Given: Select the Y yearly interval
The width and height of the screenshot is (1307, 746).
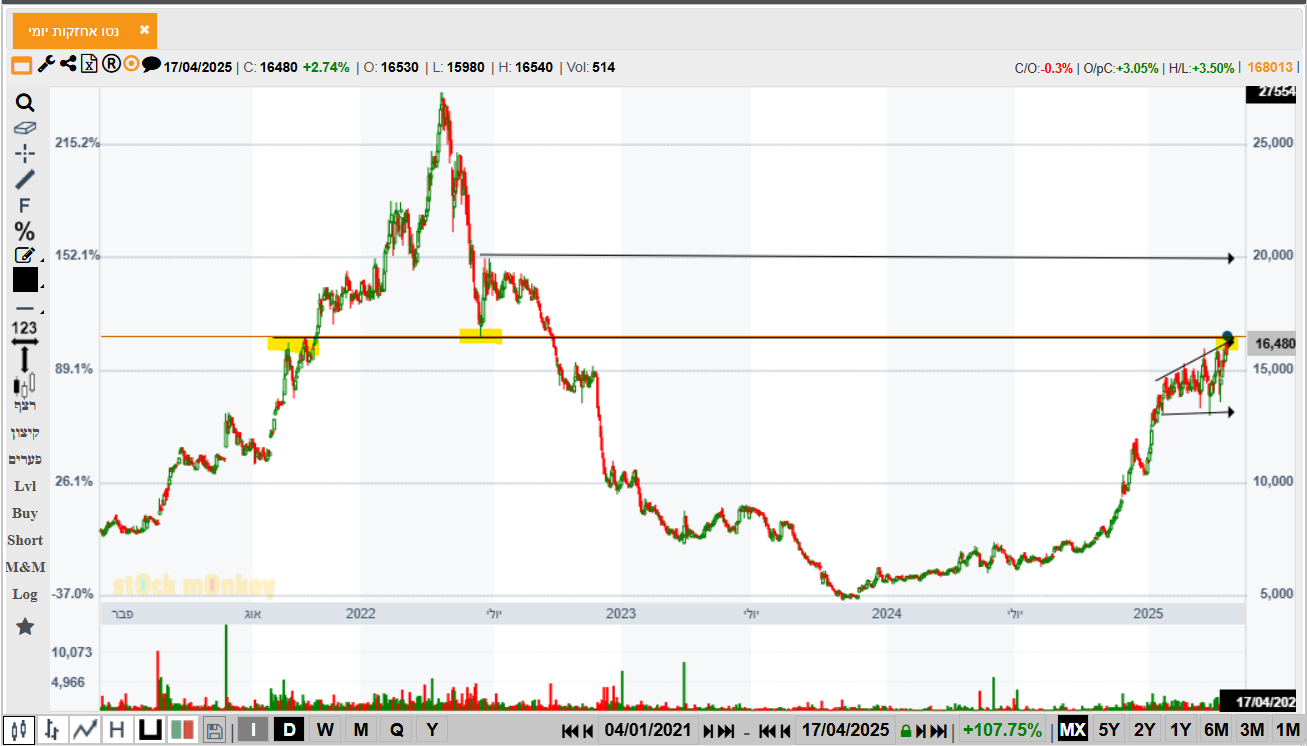Looking at the screenshot, I should [431, 730].
